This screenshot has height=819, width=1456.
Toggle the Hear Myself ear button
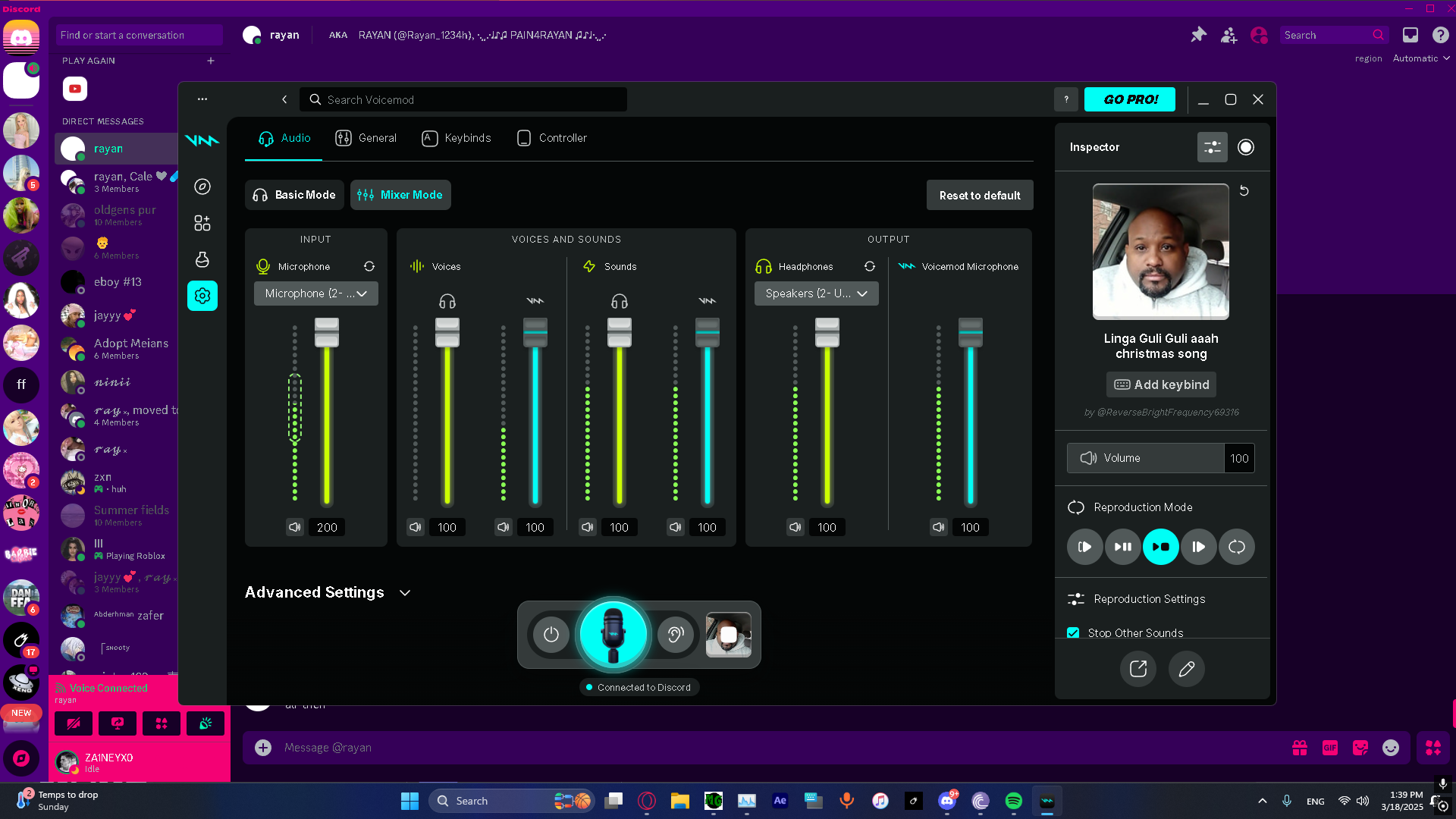point(674,635)
